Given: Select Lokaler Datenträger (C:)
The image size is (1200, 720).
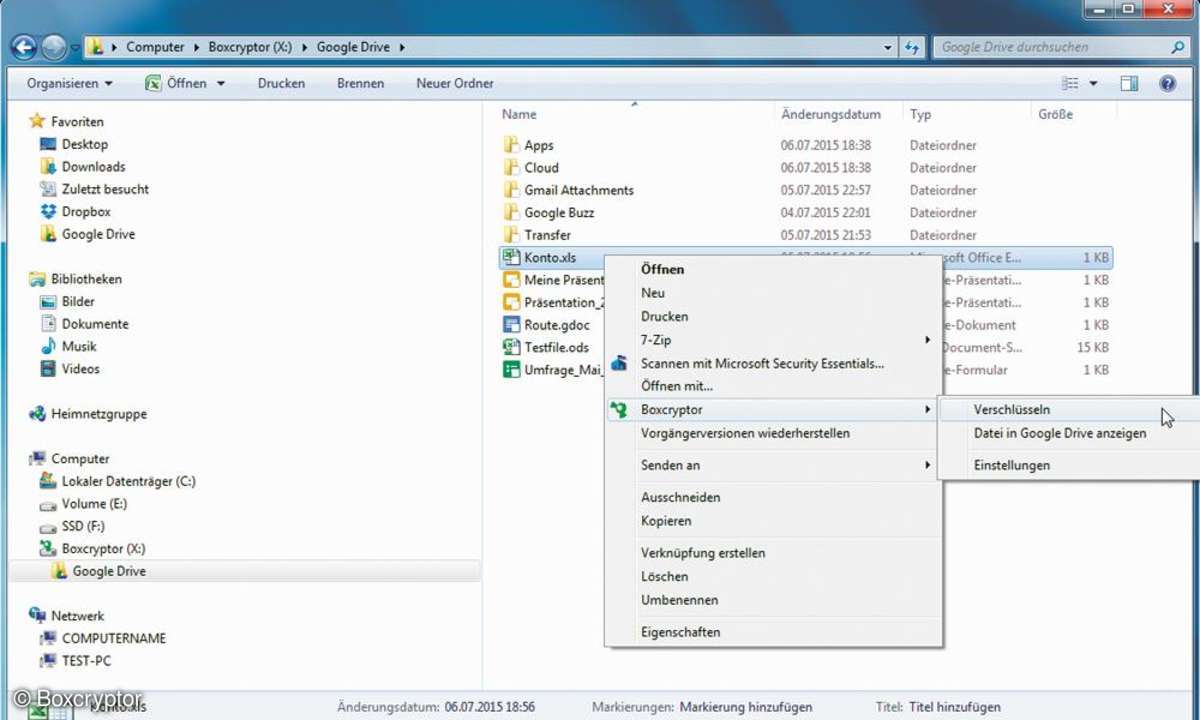Looking at the screenshot, I should (128, 481).
